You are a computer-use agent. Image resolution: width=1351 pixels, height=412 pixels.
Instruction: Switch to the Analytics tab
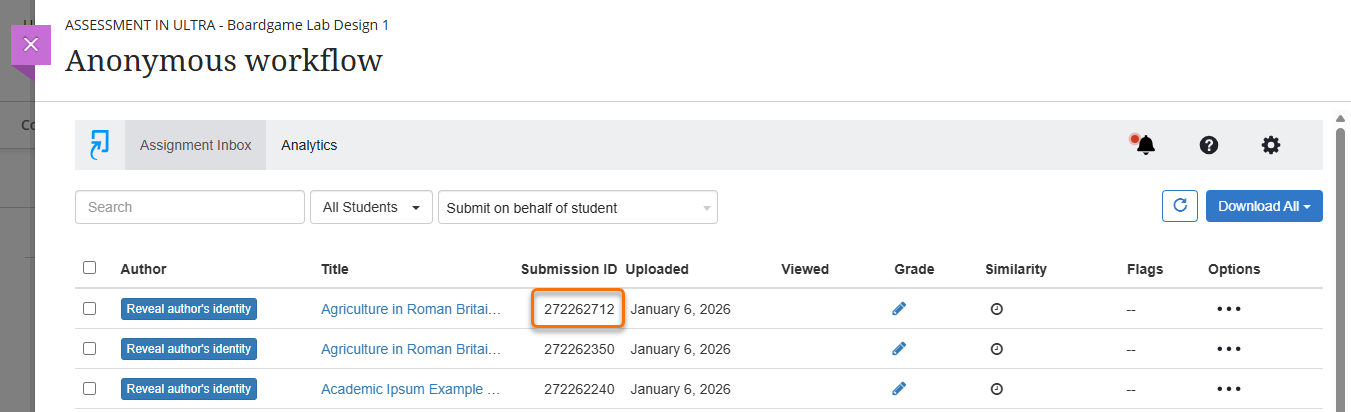pyautogui.click(x=309, y=145)
